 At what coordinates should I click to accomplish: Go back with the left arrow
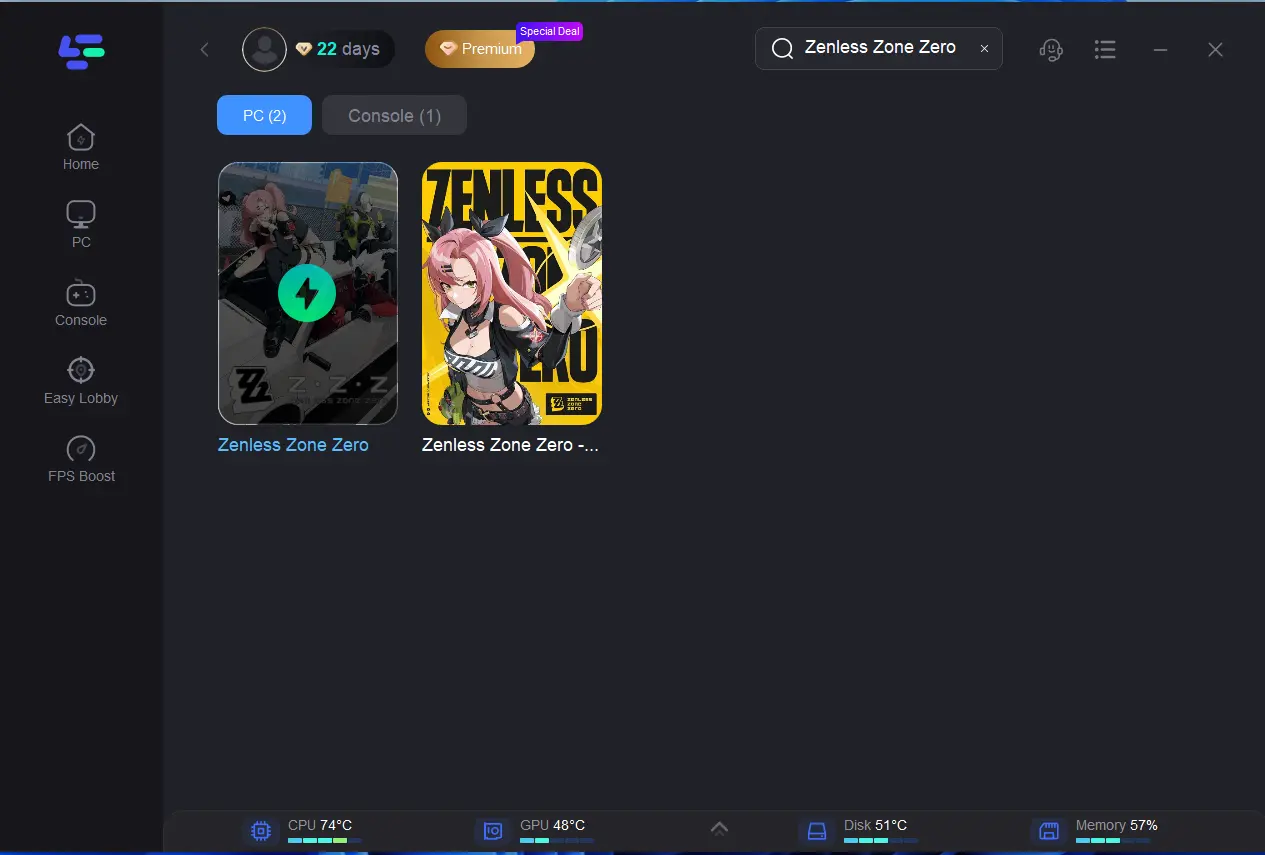pyautogui.click(x=205, y=50)
